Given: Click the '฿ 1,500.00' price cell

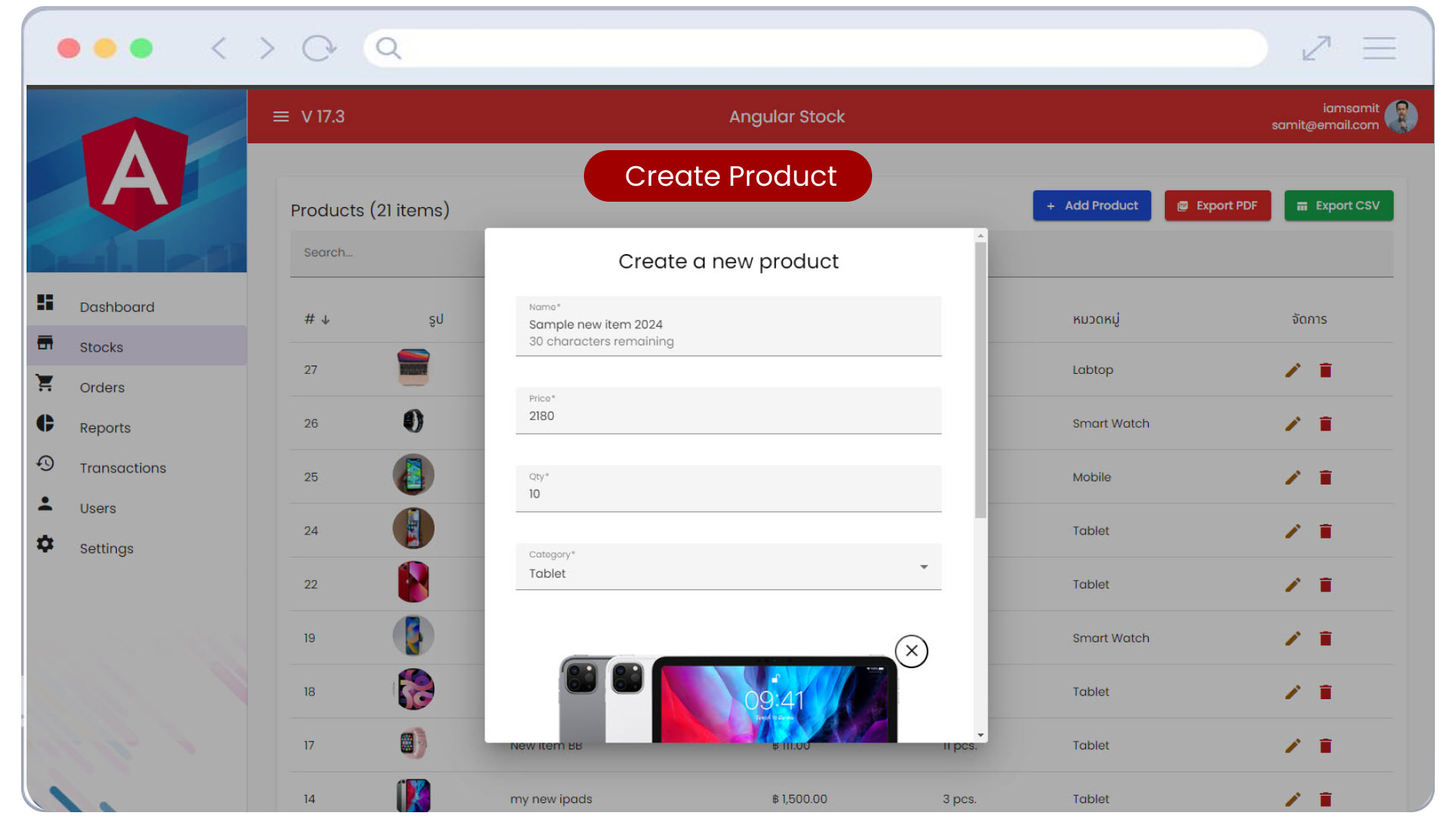Looking at the screenshot, I should point(799,799).
